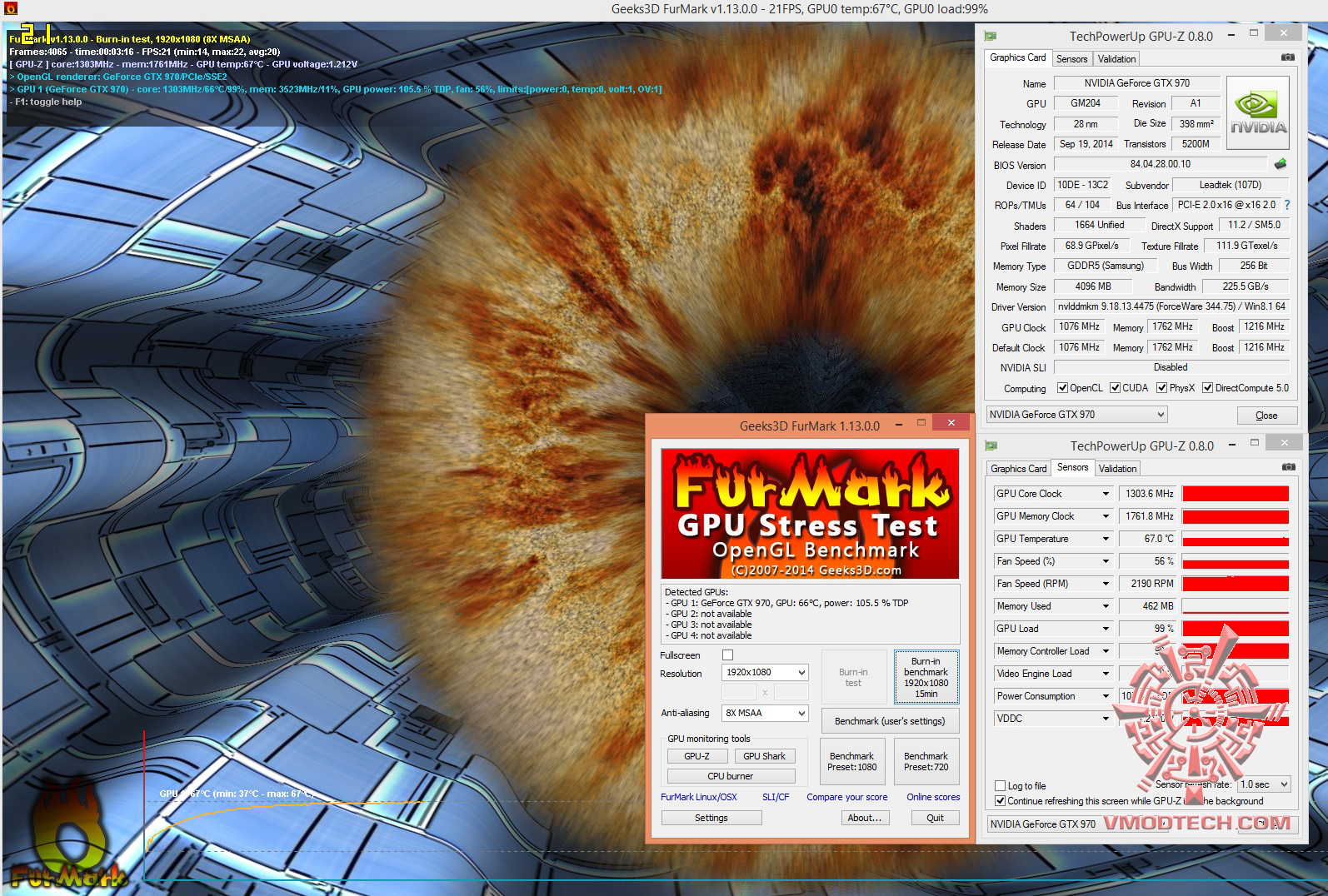
Task: Launch GPU-Z from FurMark monitoring tools
Action: pos(697,756)
